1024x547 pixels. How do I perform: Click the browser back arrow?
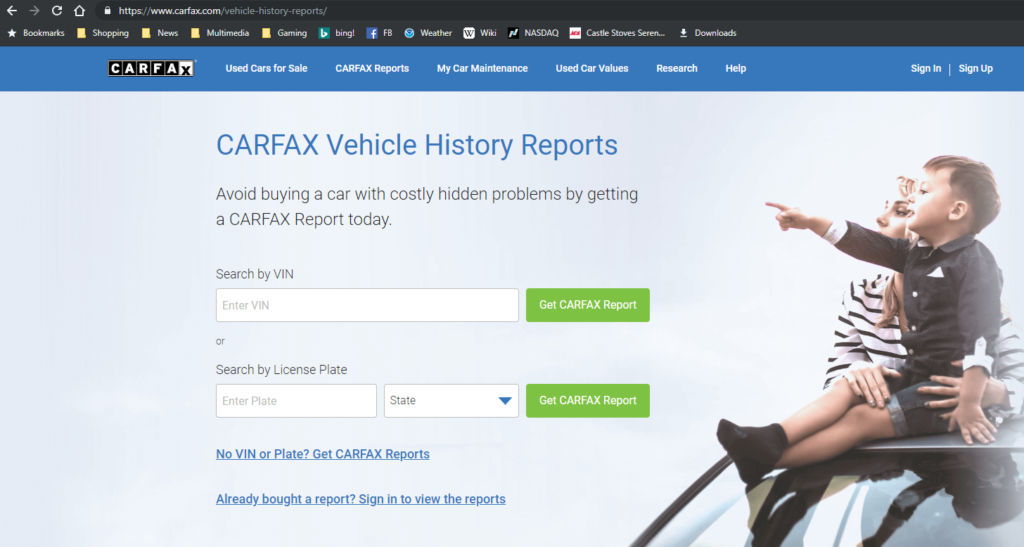pyautogui.click(x=12, y=11)
